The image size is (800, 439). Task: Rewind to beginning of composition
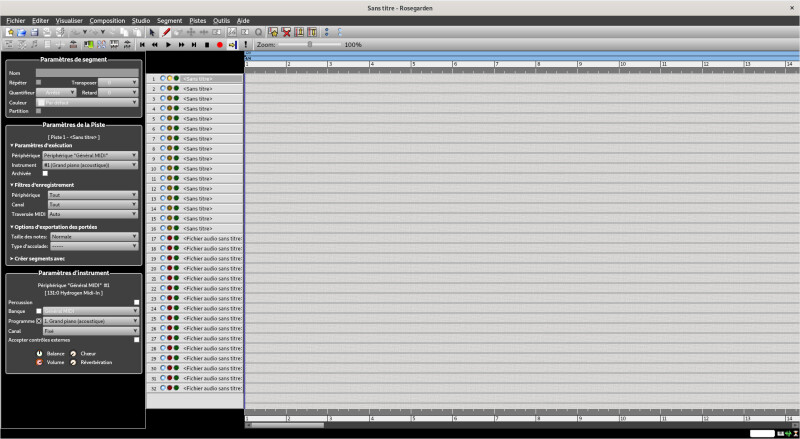[142, 45]
